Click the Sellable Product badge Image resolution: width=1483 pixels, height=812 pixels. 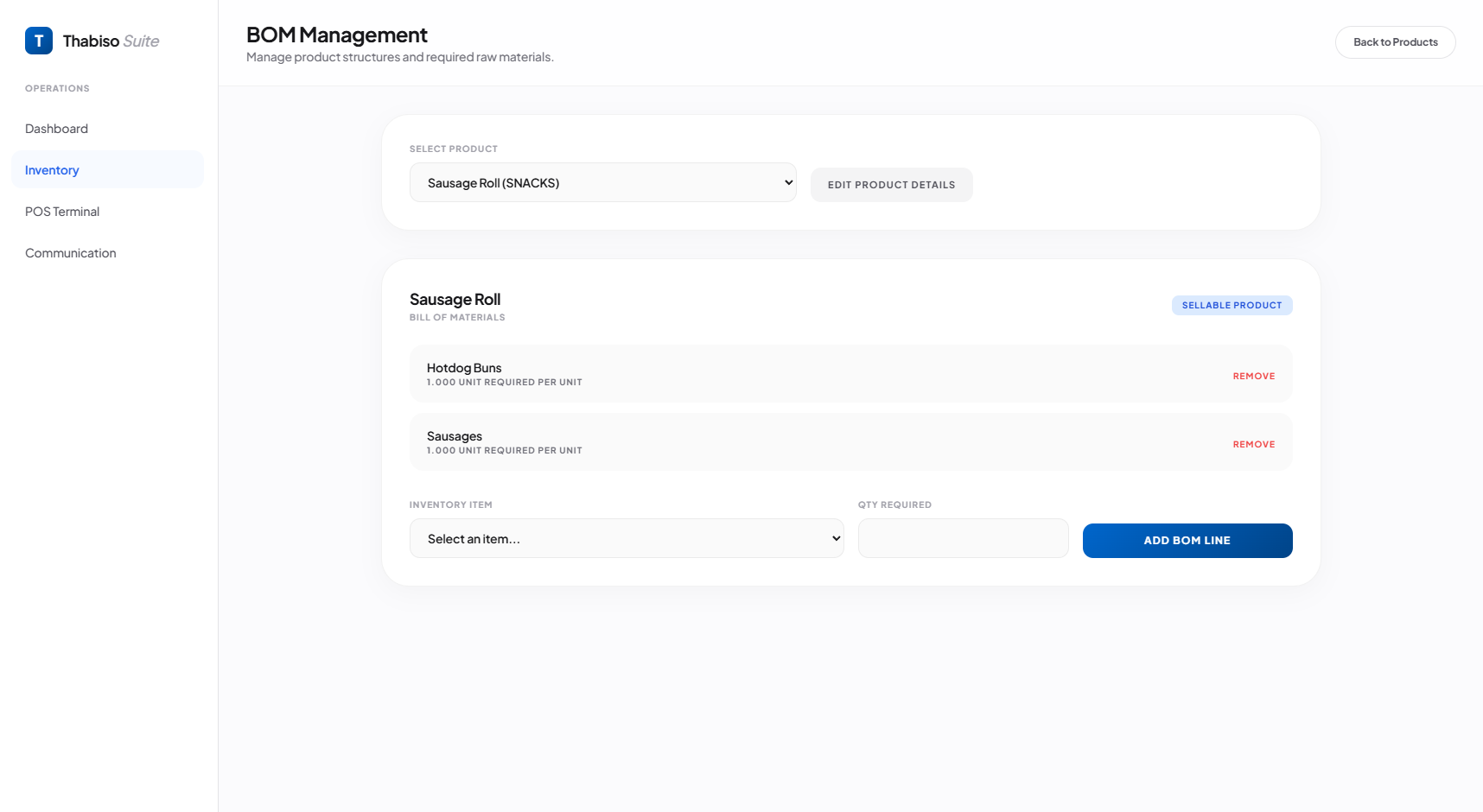click(x=1232, y=305)
